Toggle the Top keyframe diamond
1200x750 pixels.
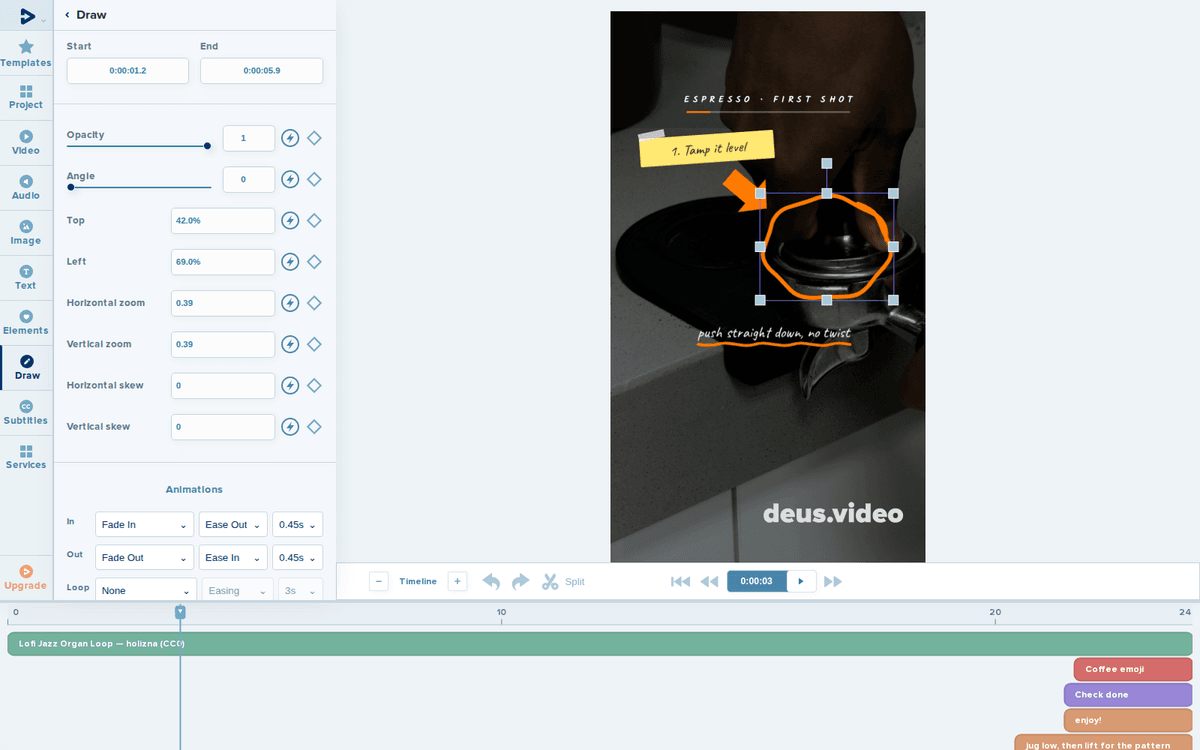(314, 220)
